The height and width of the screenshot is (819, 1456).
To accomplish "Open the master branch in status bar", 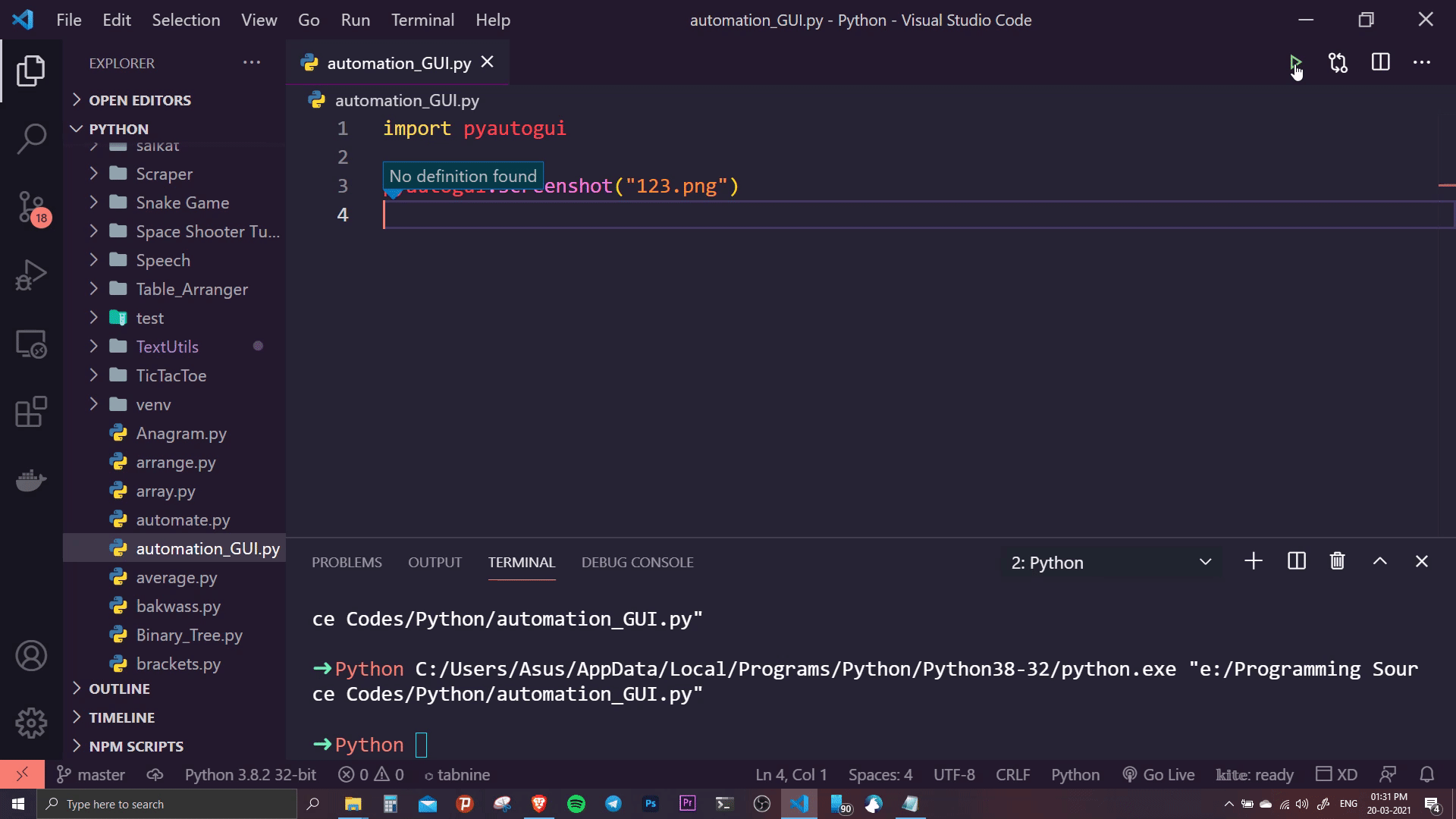I will pyautogui.click(x=91, y=774).
